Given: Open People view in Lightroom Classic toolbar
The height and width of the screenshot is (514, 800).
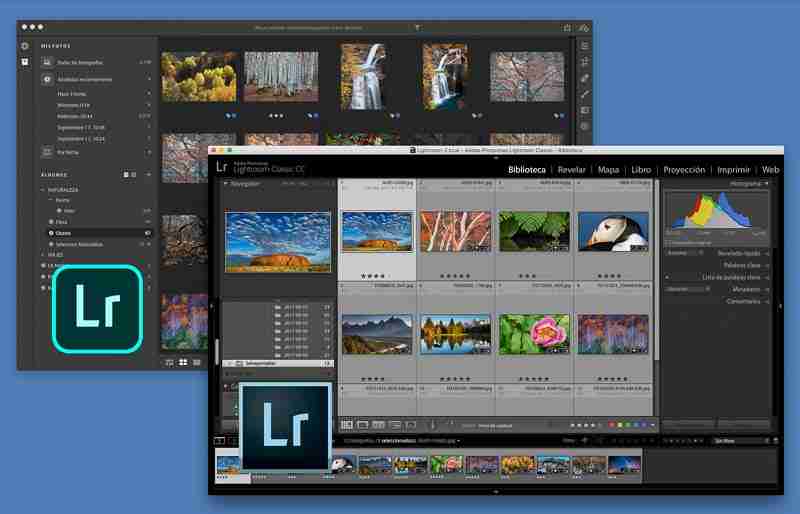Looking at the screenshot, I should [x=411, y=425].
